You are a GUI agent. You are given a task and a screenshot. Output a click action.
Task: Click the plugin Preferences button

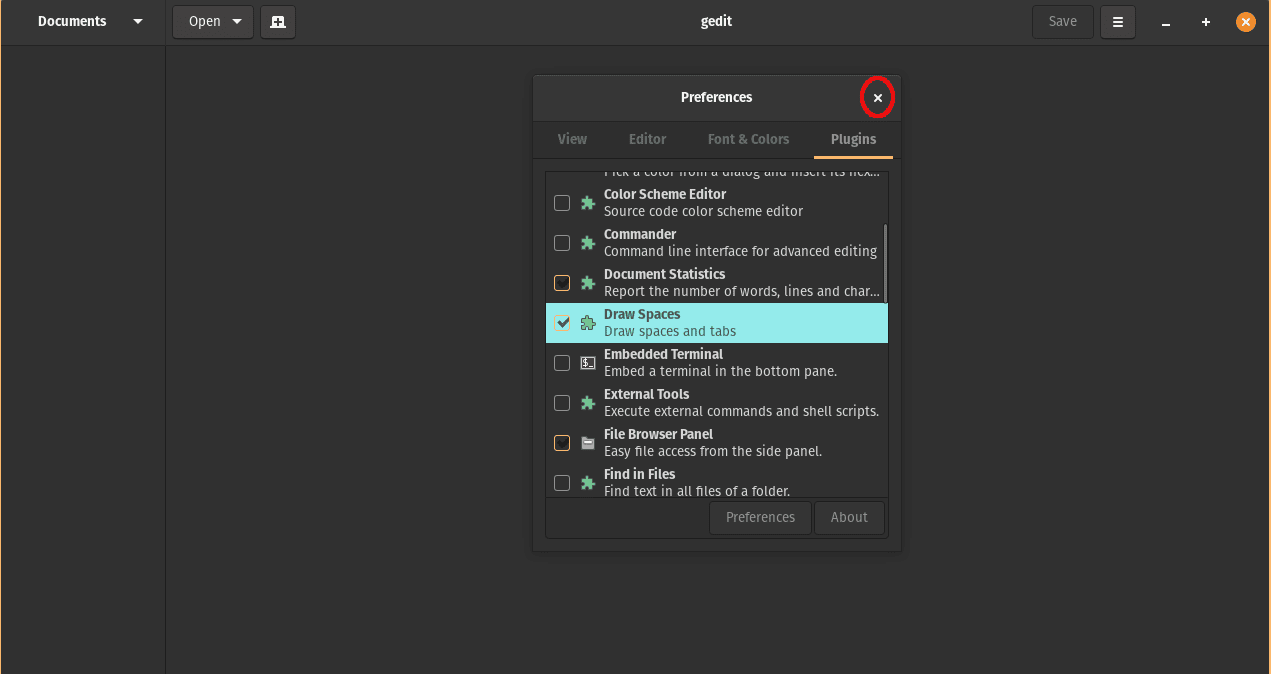click(760, 517)
